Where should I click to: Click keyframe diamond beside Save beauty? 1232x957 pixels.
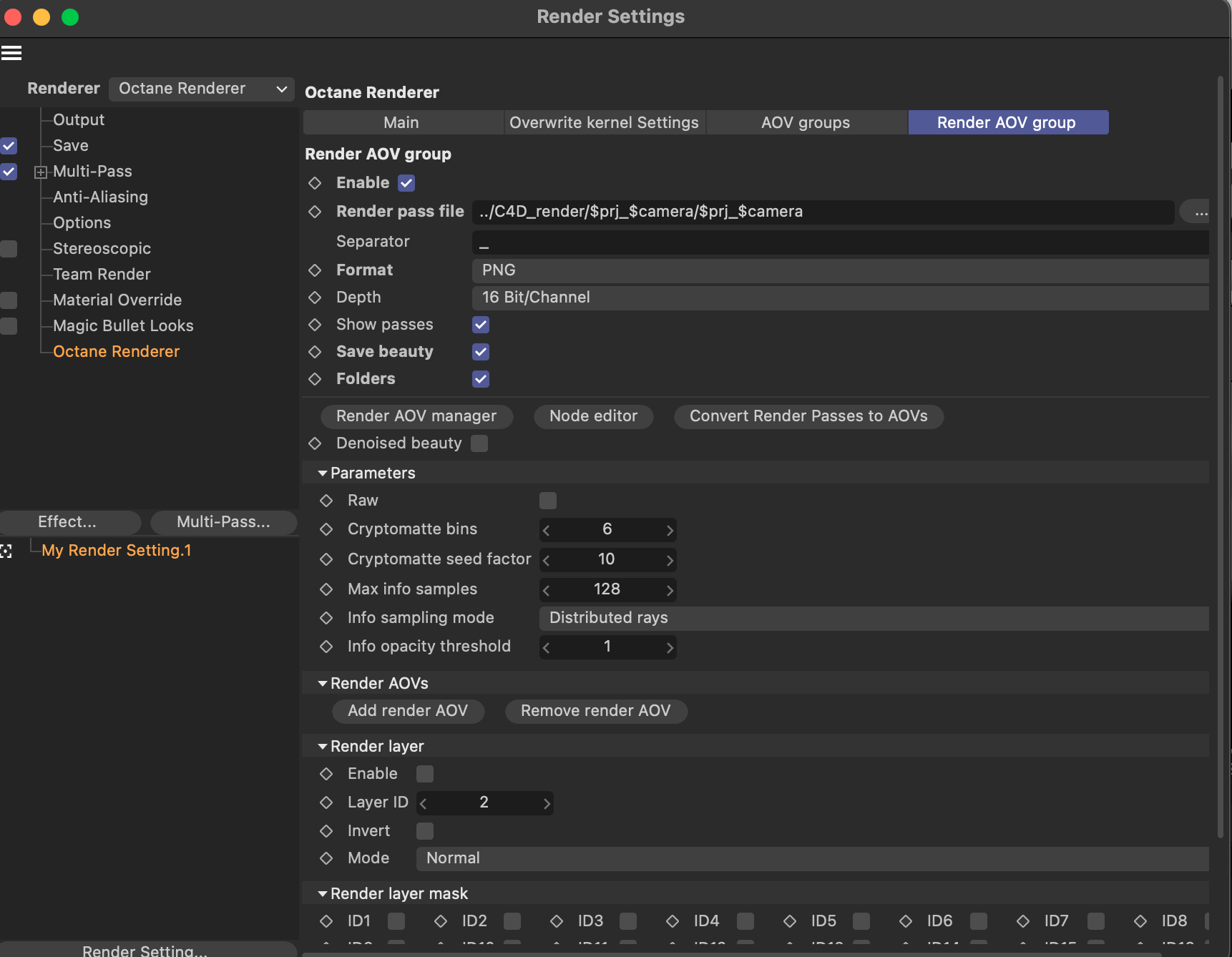point(315,352)
